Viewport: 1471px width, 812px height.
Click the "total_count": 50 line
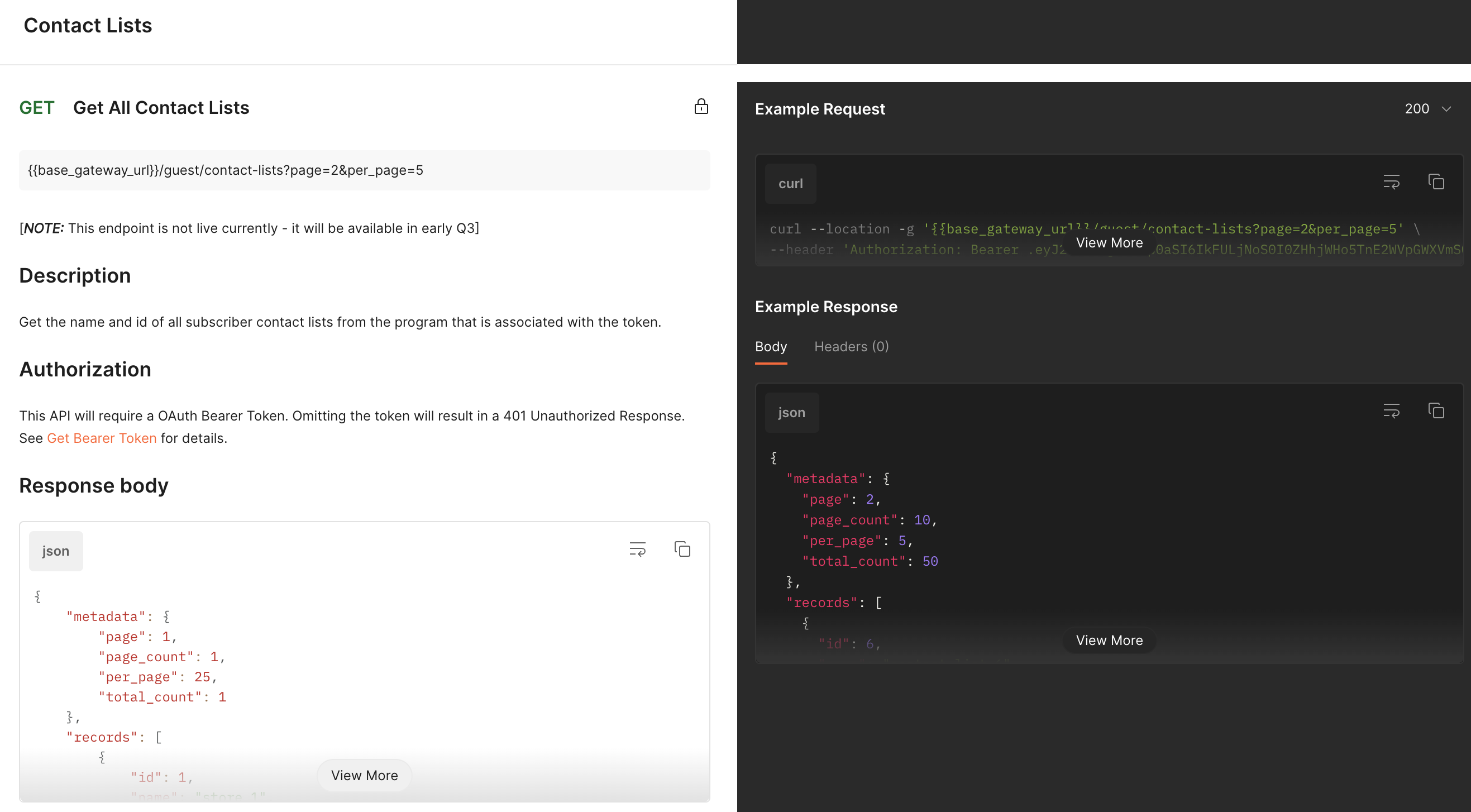[x=870, y=561]
